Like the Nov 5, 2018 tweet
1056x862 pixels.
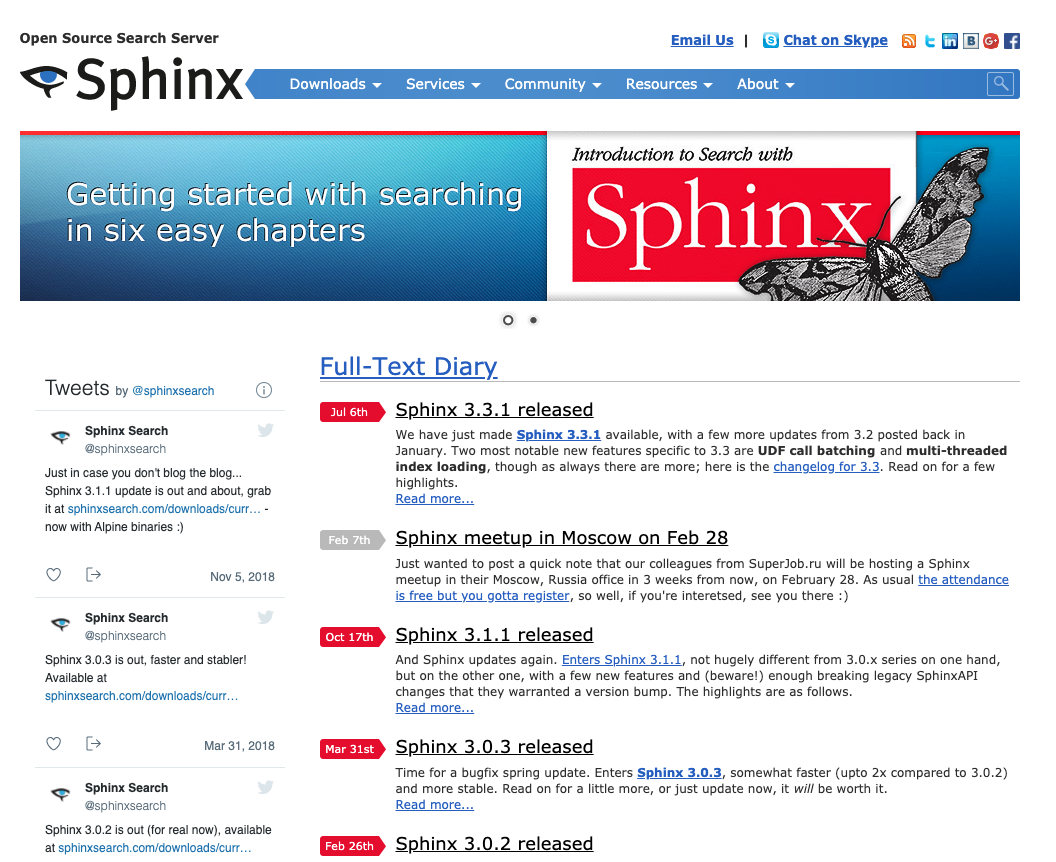(x=54, y=574)
